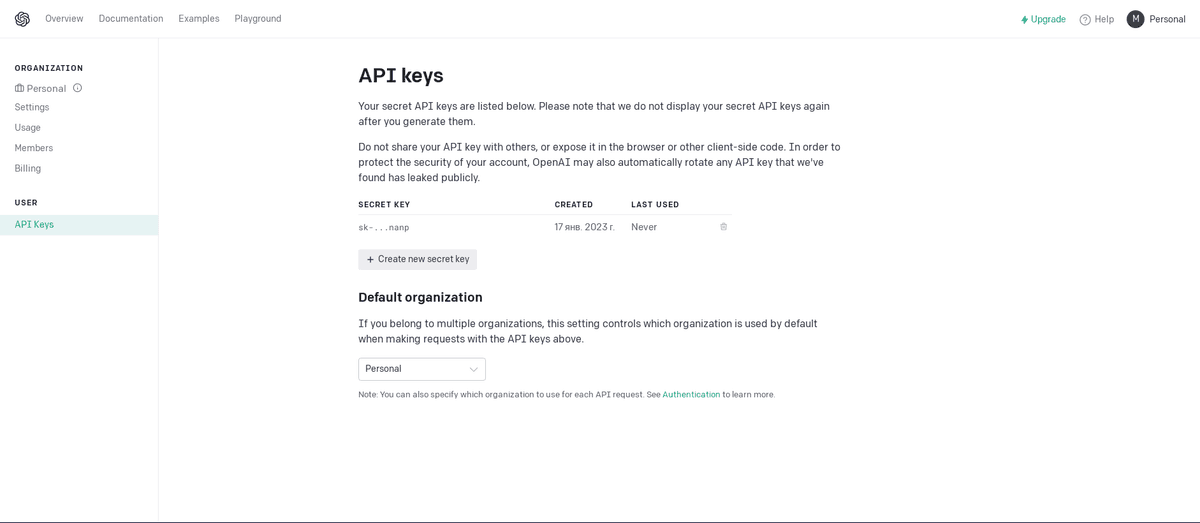This screenshot has height=523, width=1200.
Task: Switch to Examples in top navigation
Action: pos(199,19)
